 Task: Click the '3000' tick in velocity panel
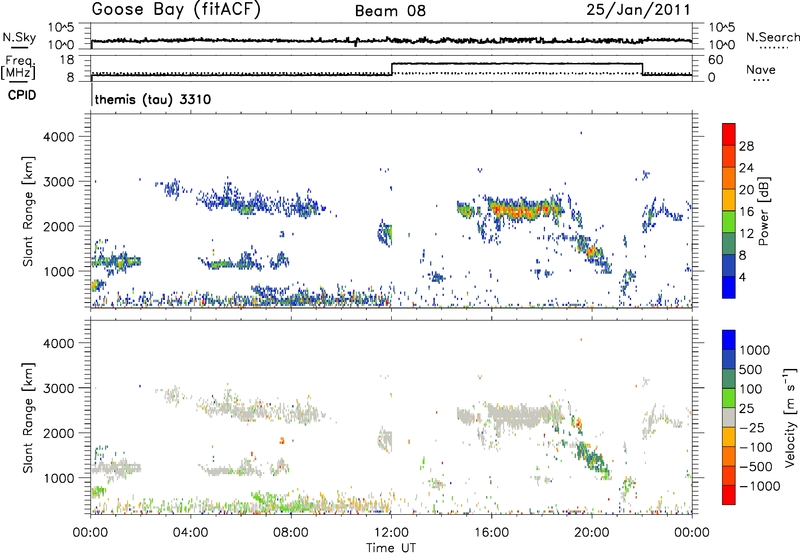point(59,388)
